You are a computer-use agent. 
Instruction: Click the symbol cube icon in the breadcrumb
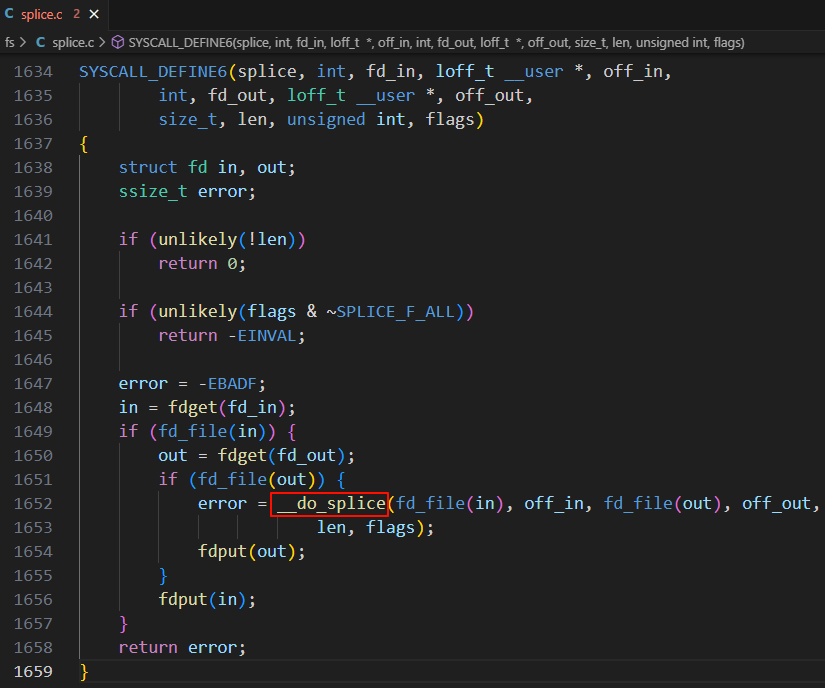[x=118, y=43]
